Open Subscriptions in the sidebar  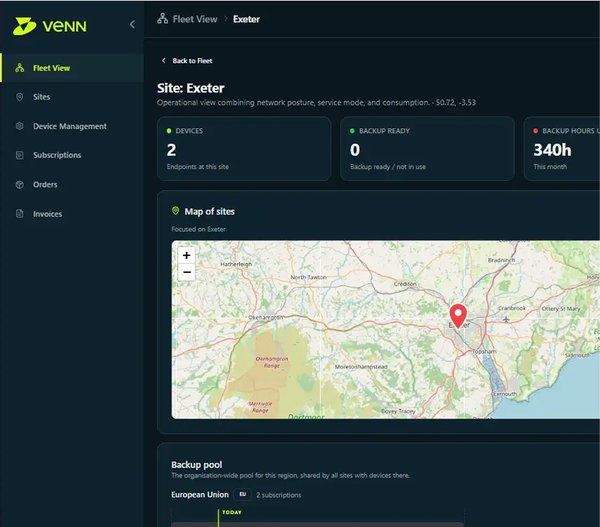tap(72, 155)
